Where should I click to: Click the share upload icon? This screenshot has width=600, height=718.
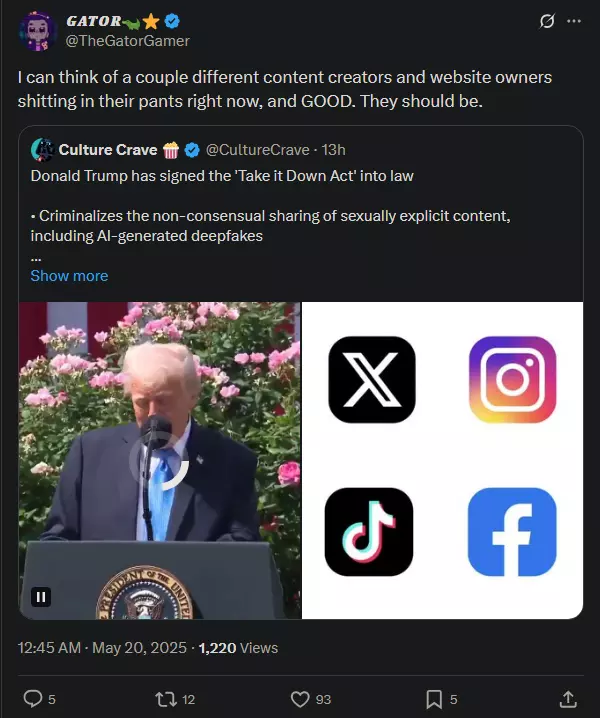[x=568, y=699]
